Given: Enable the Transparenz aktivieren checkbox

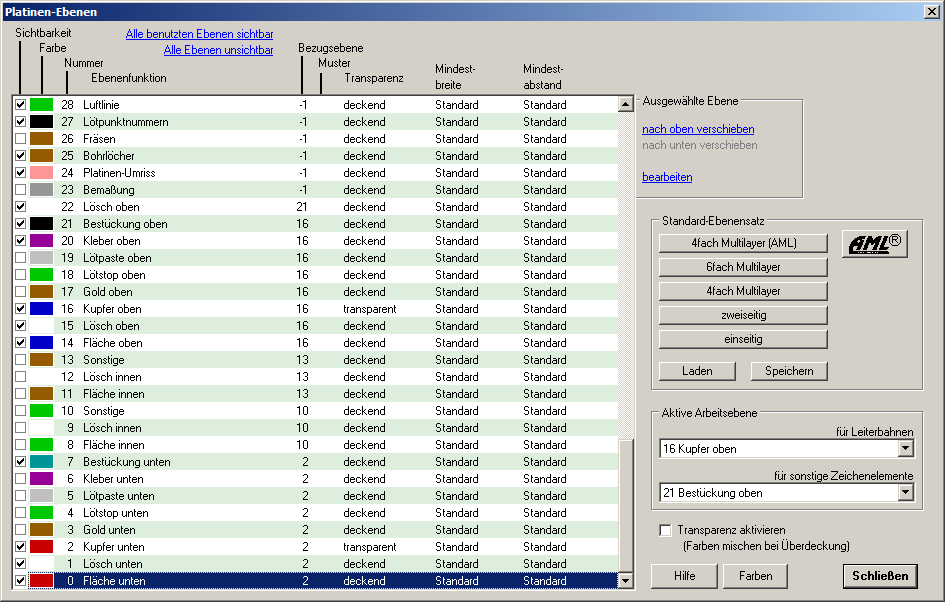Looking at the screenshot, I should click(665, 530).
